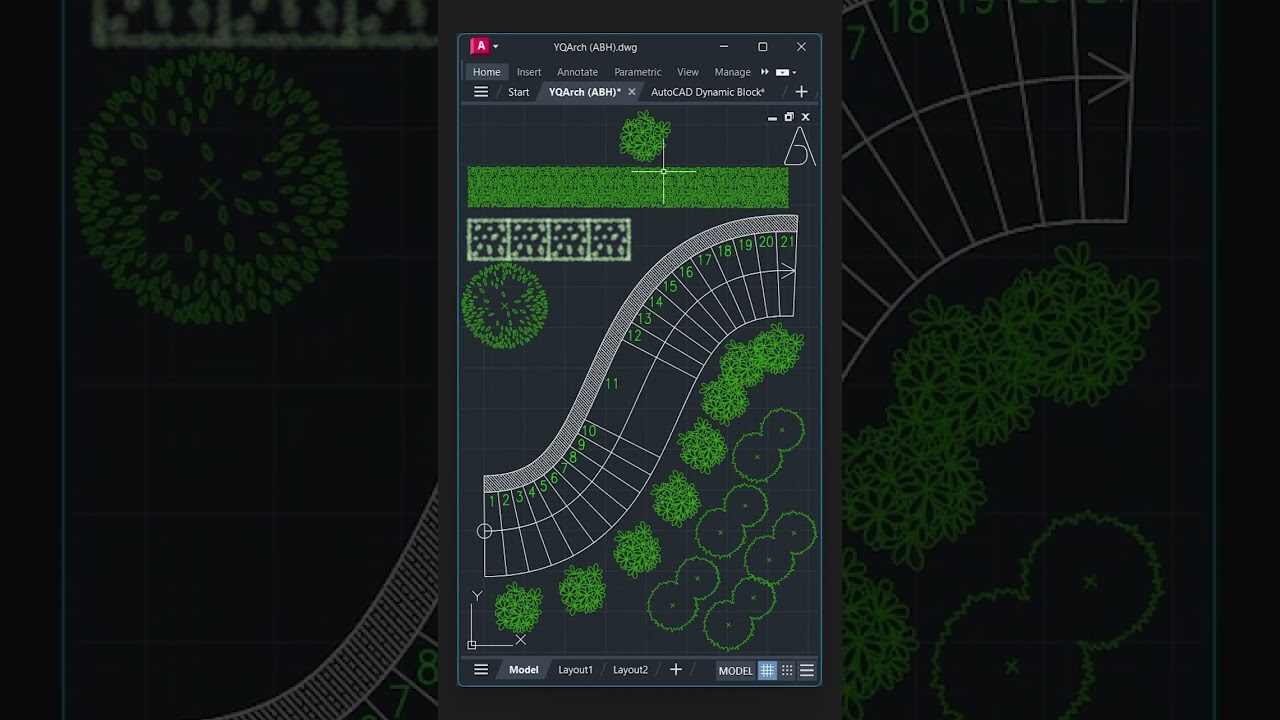
Task: Switch to the Home ribbon tab
Action: pos(486,72)
